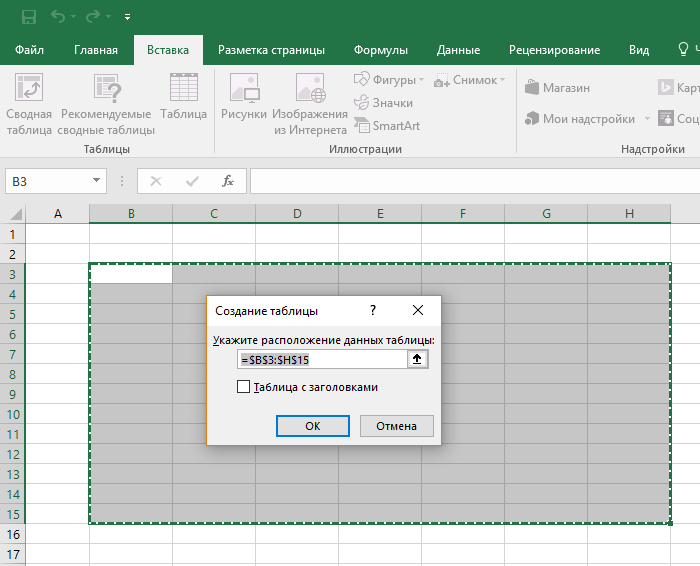Insert a PivotTable (Сводная таблица)
The height and width of the screenshot is (566, 700).
(28, 105)
